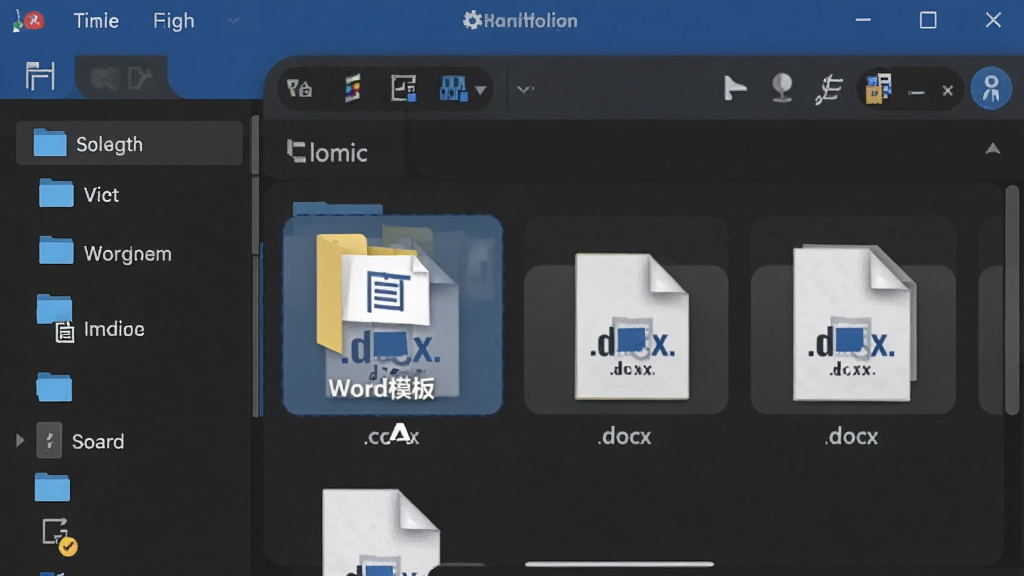
Task: Select the panel layout icon below the app logo
Action: (x=40, y=76)
